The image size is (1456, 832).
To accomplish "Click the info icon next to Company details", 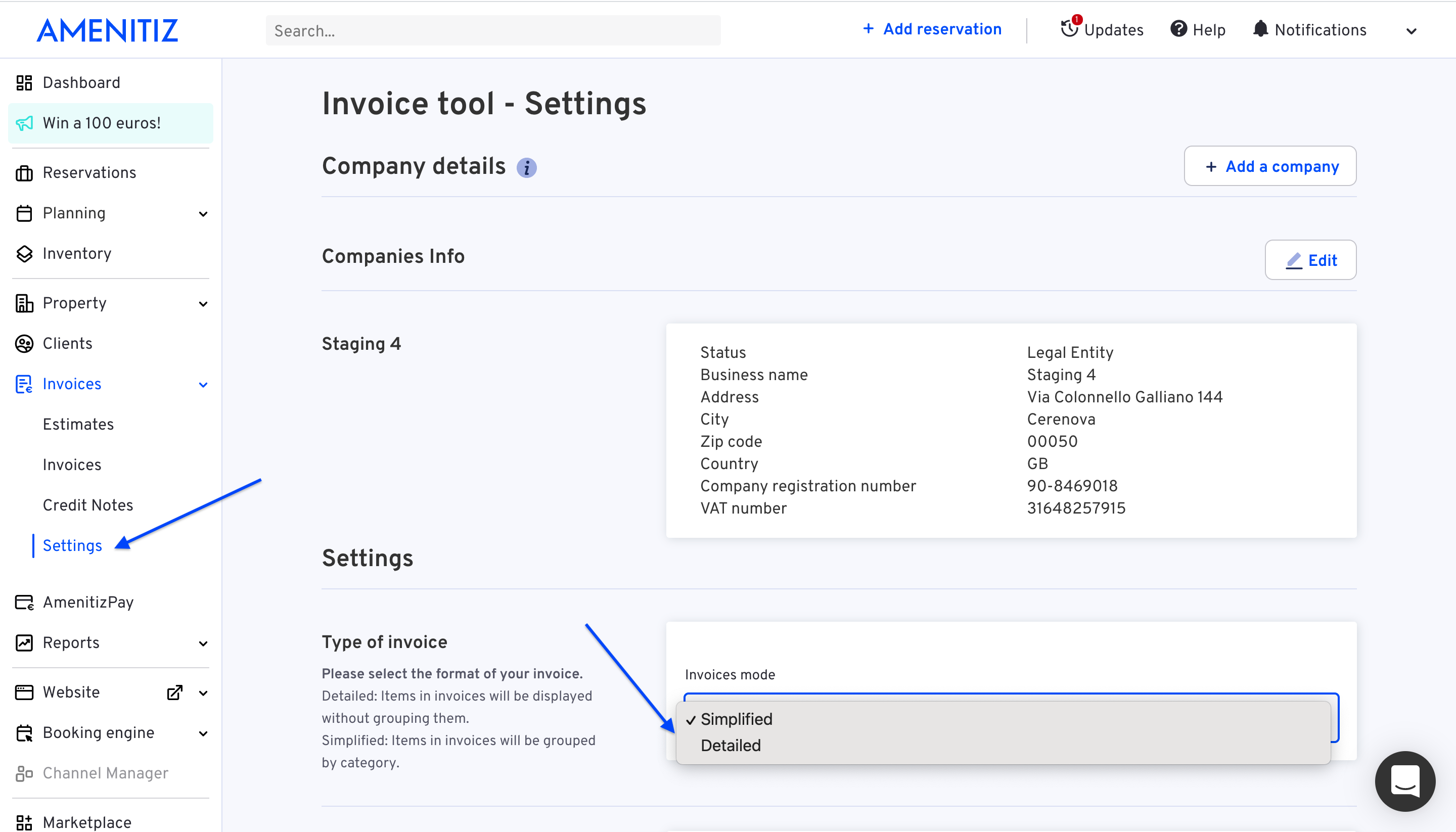I will click(x=526, y=167).
